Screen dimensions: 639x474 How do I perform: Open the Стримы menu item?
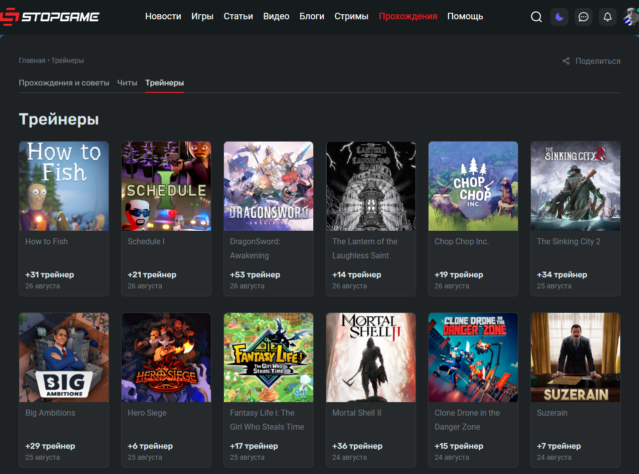tap(351, 16)
